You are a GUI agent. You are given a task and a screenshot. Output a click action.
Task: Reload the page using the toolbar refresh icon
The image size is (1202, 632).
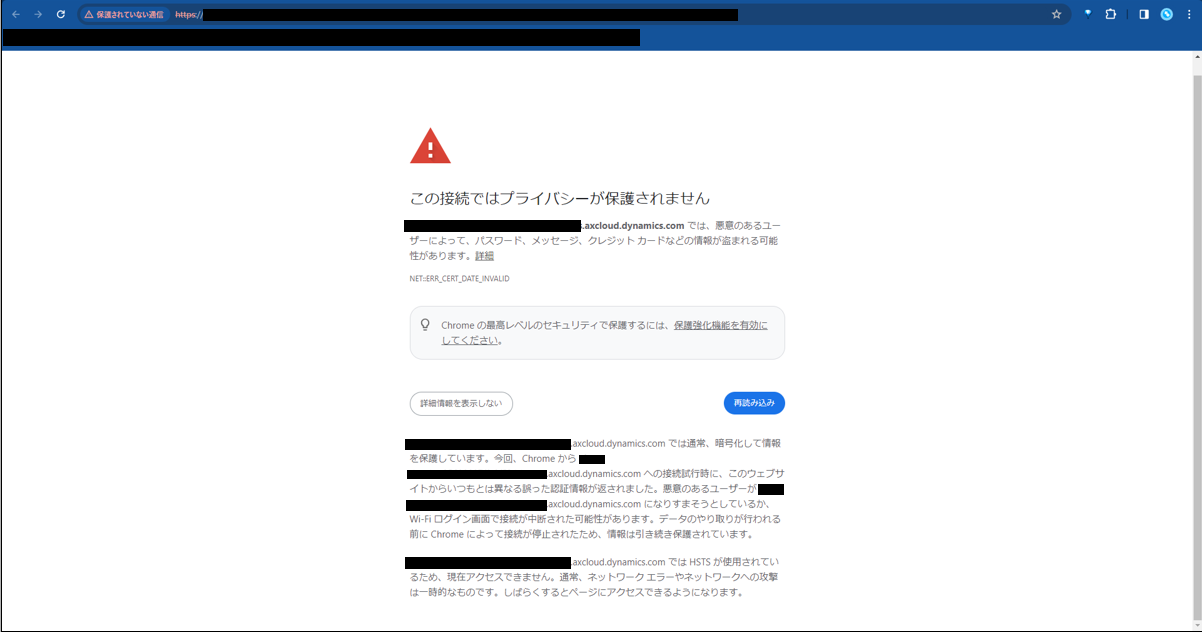point(61,15)
